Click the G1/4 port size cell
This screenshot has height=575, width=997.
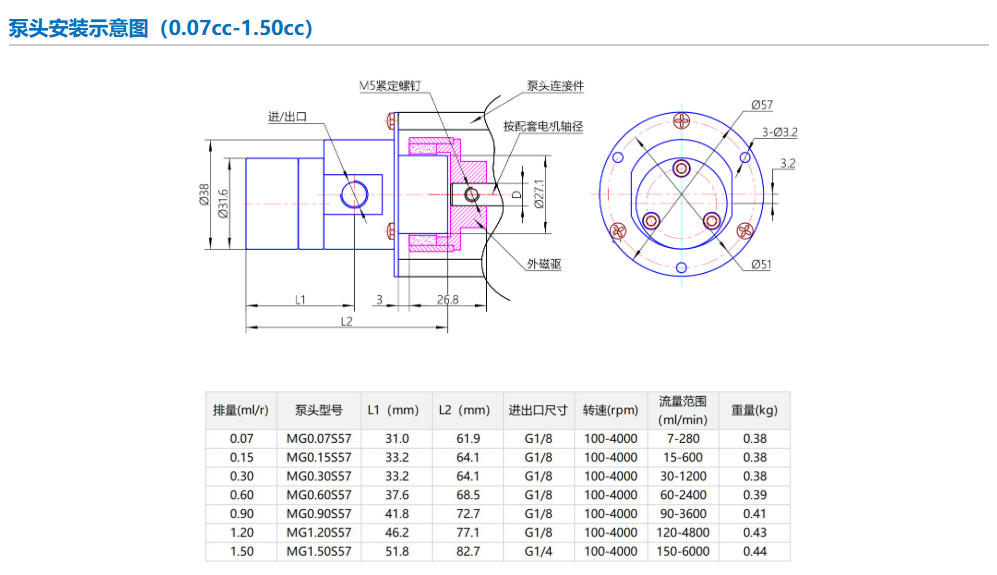tap(538, 551)
